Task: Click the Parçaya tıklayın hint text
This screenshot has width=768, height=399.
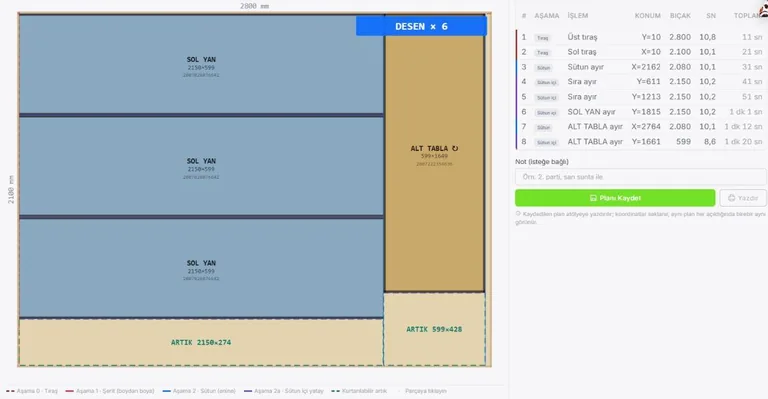Action: 426,391
